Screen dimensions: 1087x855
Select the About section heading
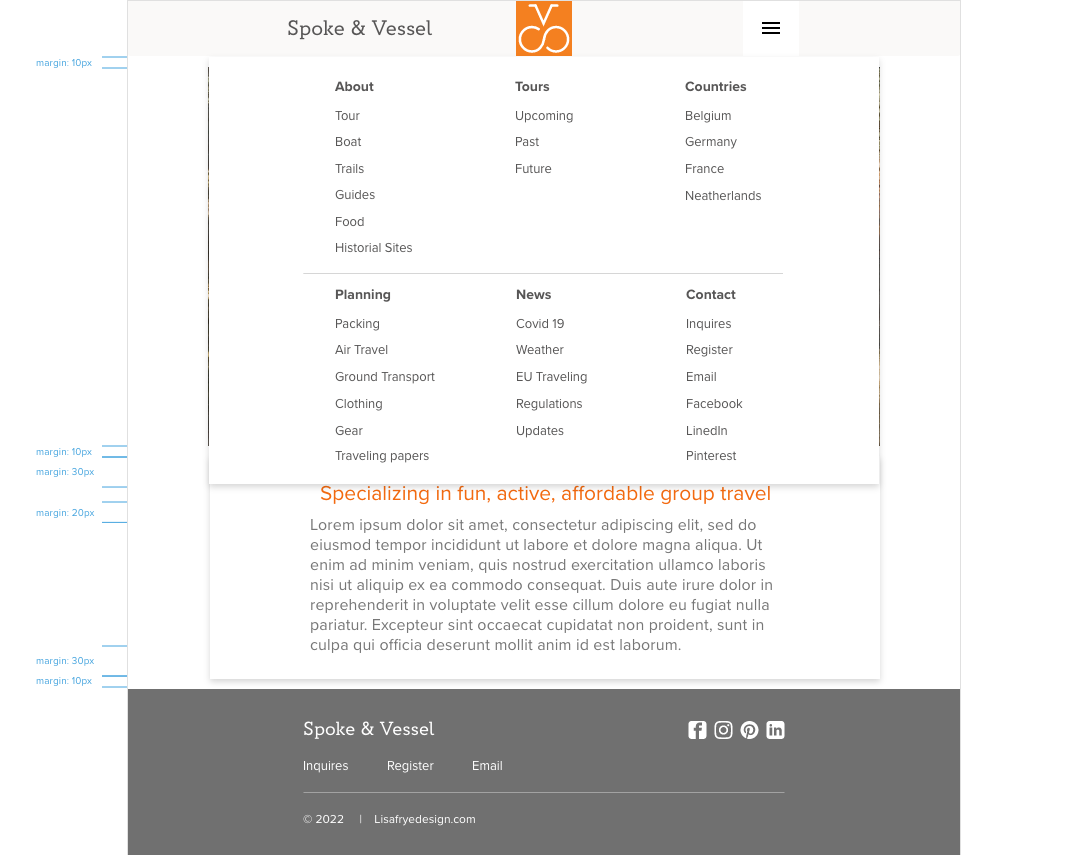(x=354, y=87)
